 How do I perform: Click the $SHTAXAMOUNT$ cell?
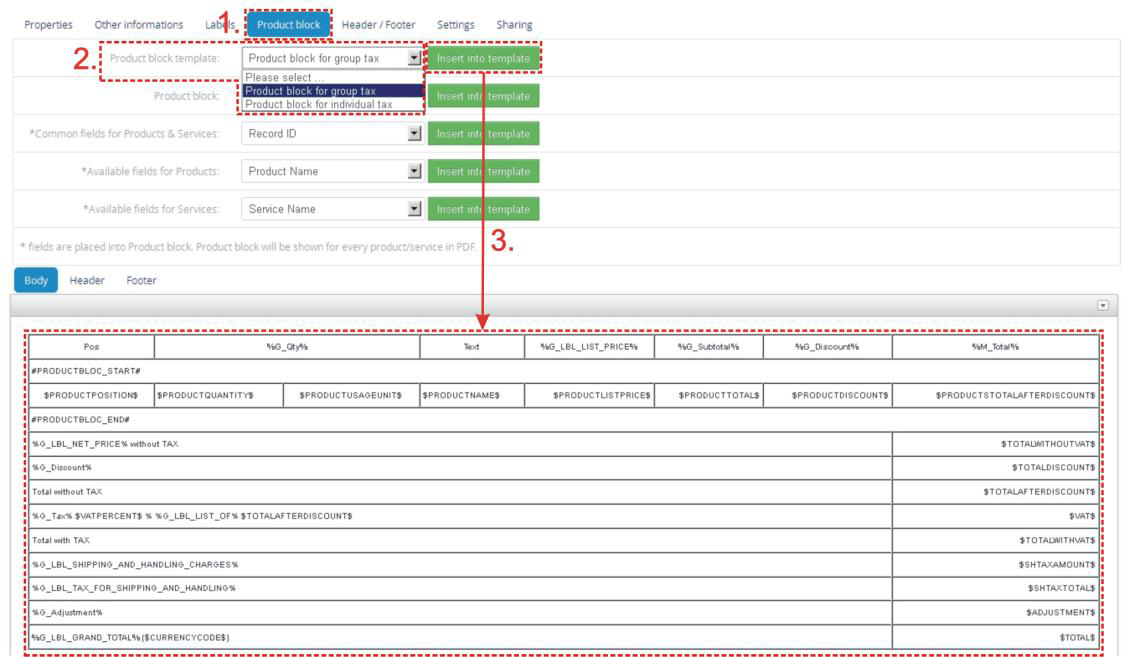click(995, 565)
